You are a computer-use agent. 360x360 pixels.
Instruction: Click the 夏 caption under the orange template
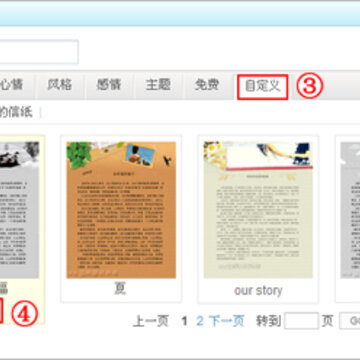120,289
